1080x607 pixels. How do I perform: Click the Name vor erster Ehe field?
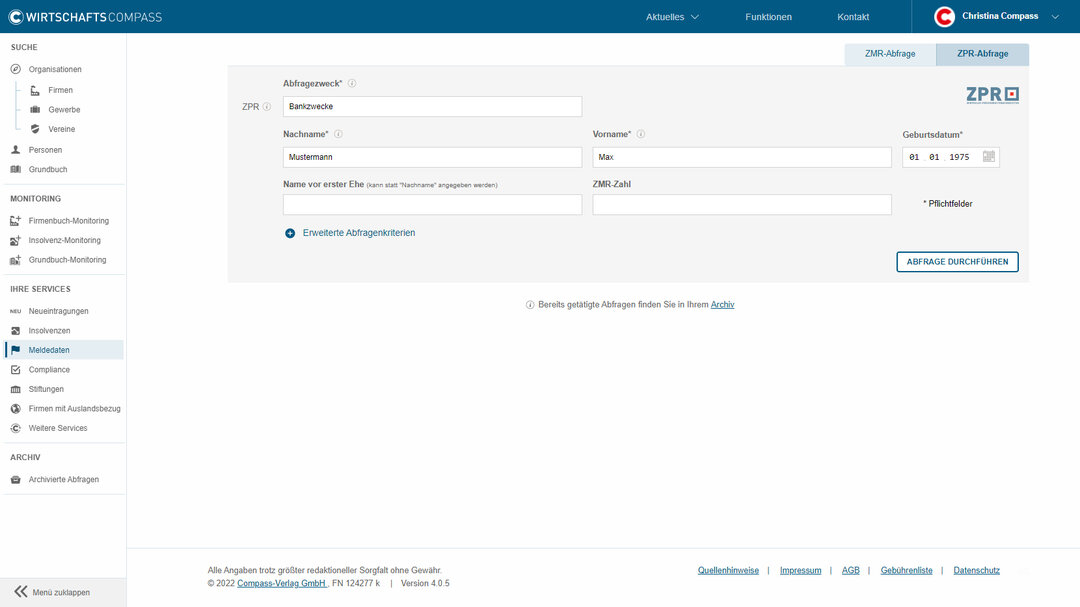coord(433,205)
